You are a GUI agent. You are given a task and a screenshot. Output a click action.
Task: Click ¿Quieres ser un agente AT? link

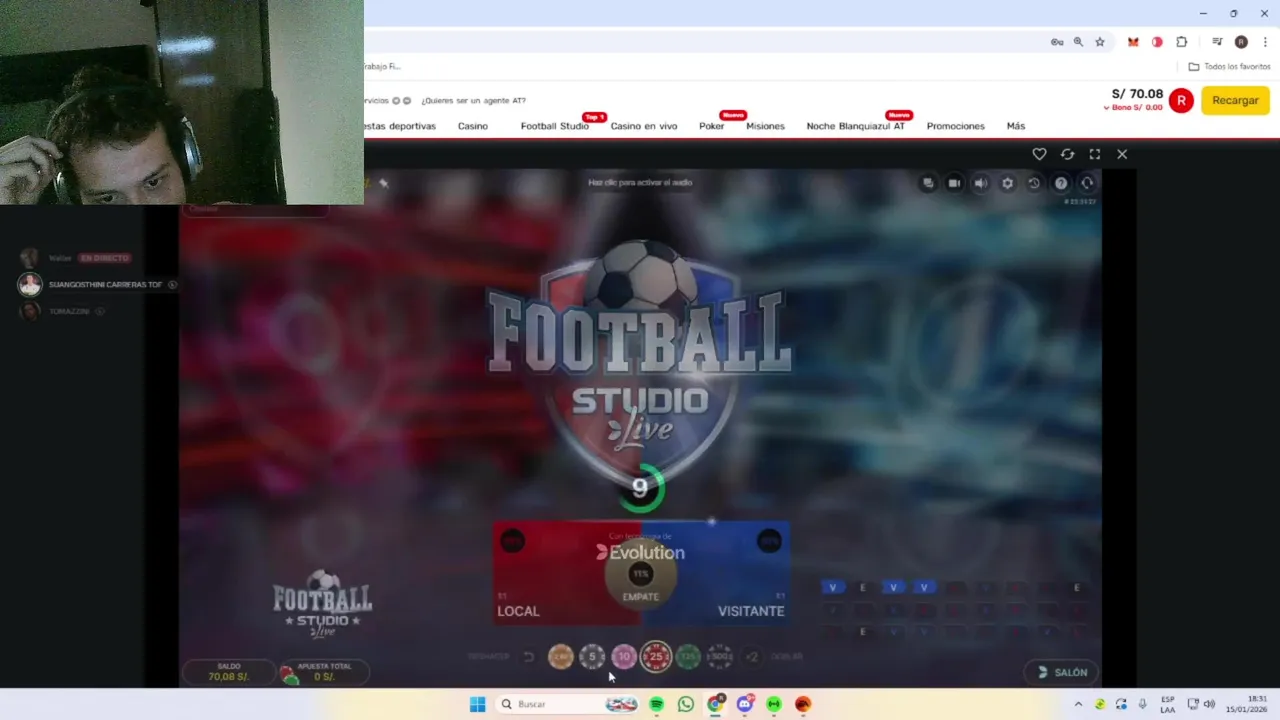click(473, 100)
